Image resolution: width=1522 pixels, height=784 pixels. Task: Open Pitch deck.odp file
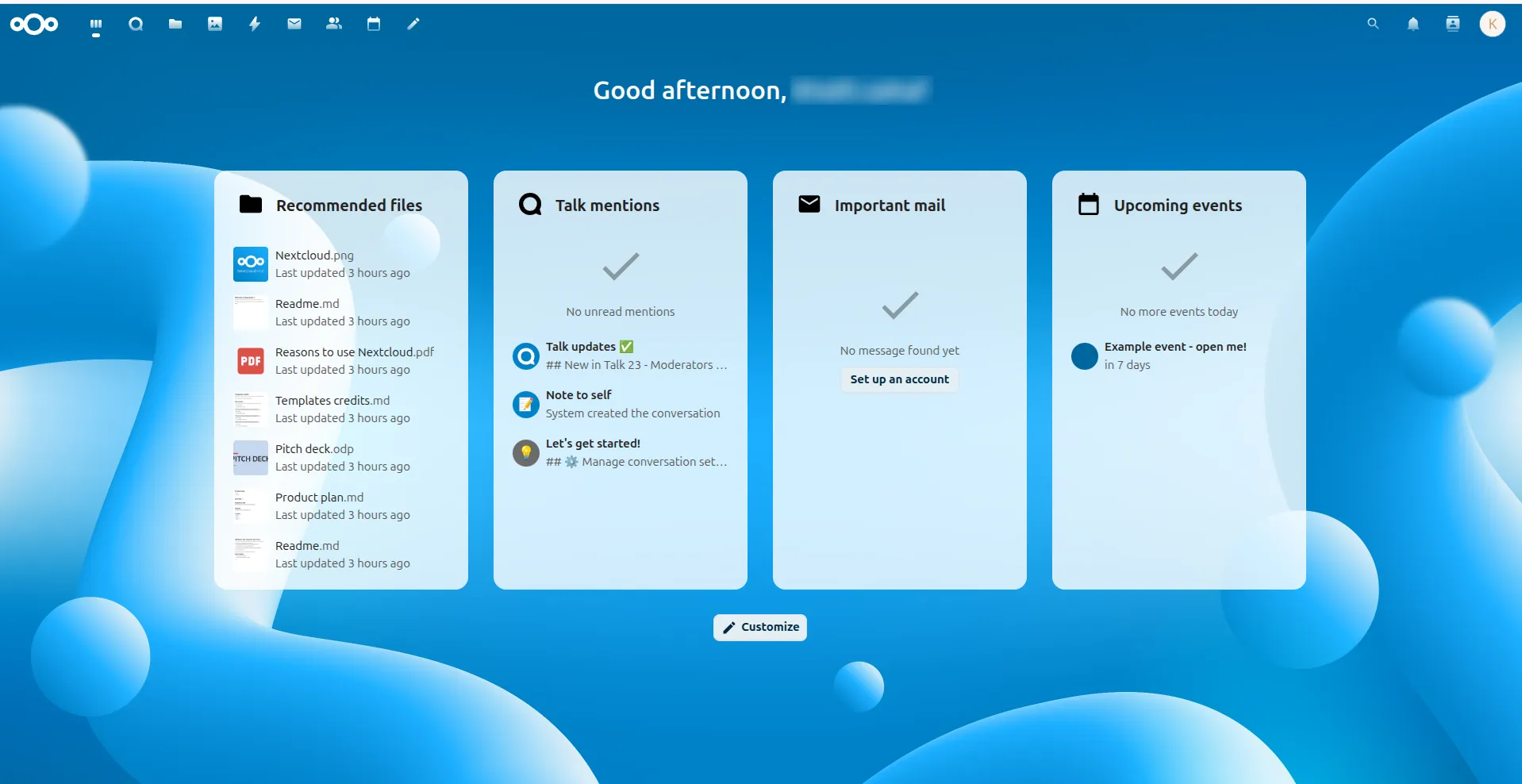pos(341,458)
